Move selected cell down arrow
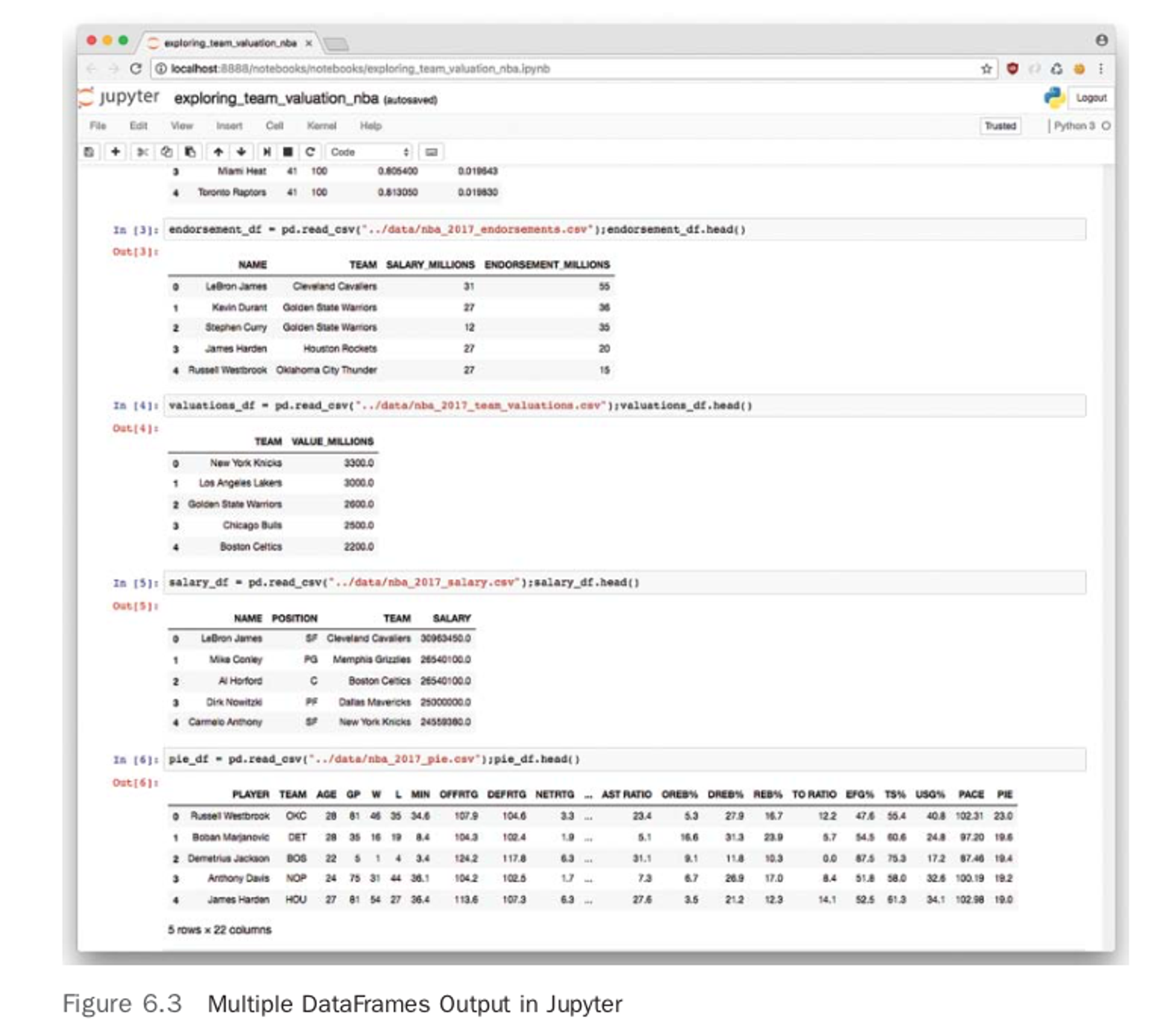The image size is (1159, 1036). click(x=241, y=152)
